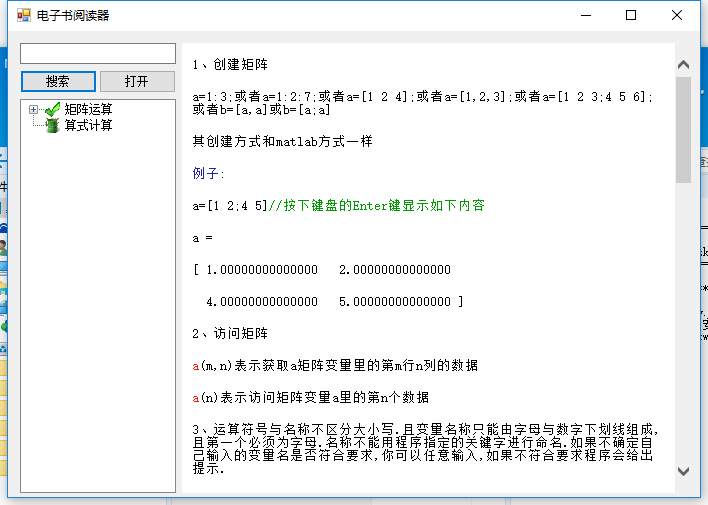Click the green checkmark icon beside 矩阵运算
The height and width of the screenshot is (505, 708).
(x=52, y=109)
